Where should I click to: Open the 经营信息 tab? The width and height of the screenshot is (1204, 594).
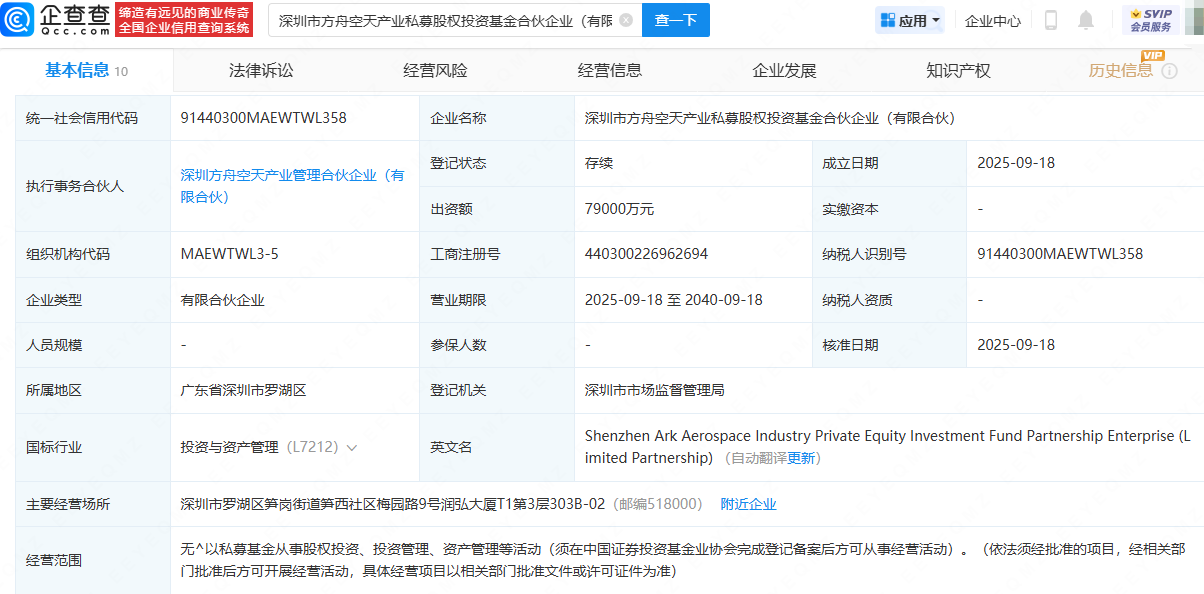(610, 70)
